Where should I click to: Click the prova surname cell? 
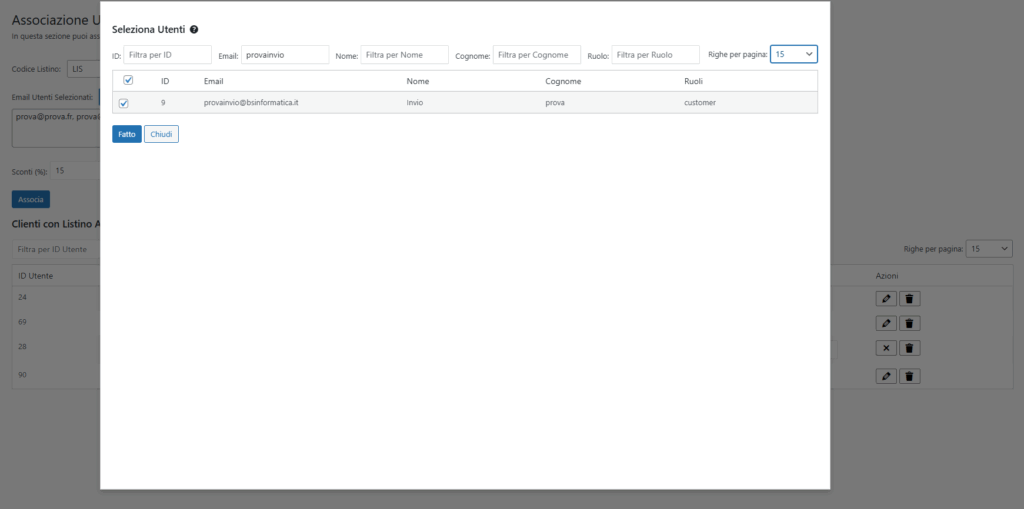(555, 103)
